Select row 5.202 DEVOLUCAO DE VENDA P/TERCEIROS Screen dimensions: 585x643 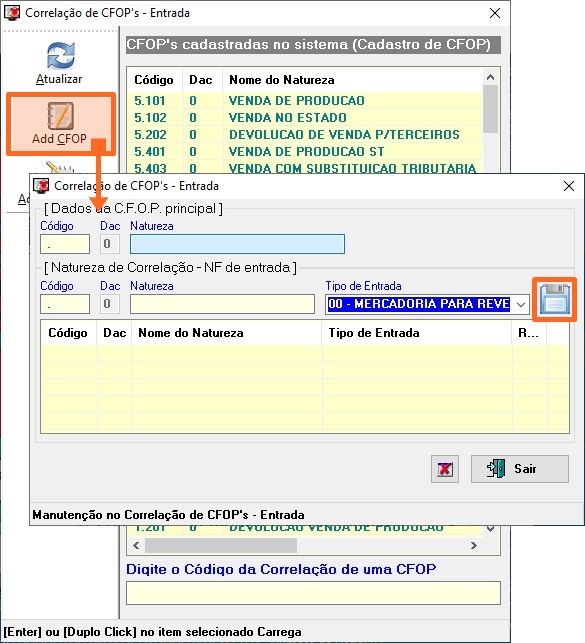click(x=304, y=135)
